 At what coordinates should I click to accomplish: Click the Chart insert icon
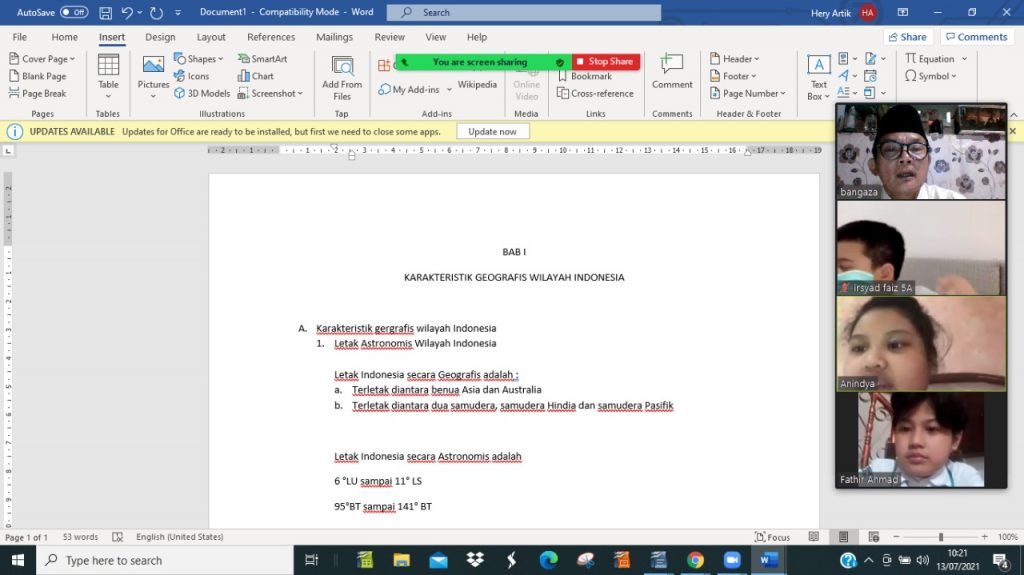[x=256, y=76]
